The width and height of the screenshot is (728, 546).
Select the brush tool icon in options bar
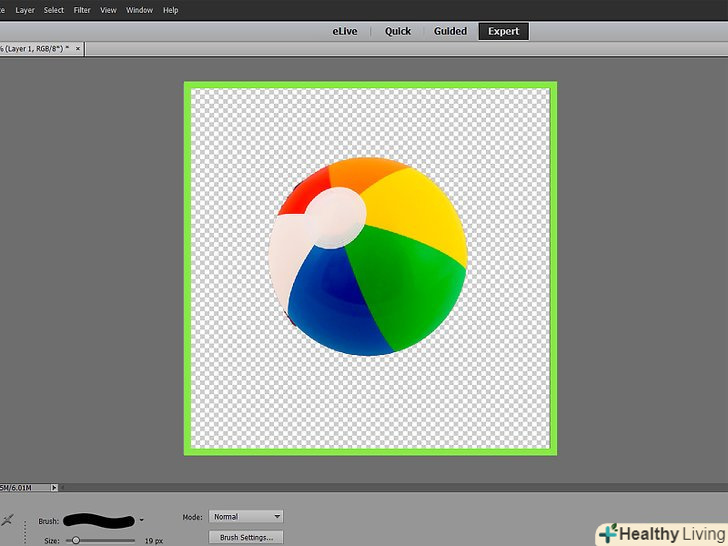(8, 521)
